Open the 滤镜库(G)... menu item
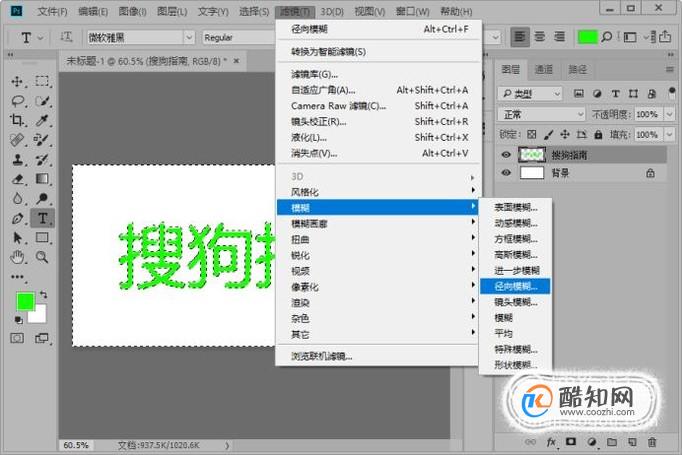The height and width of the screenshot is (455, 682). click(x=378, y=74)
